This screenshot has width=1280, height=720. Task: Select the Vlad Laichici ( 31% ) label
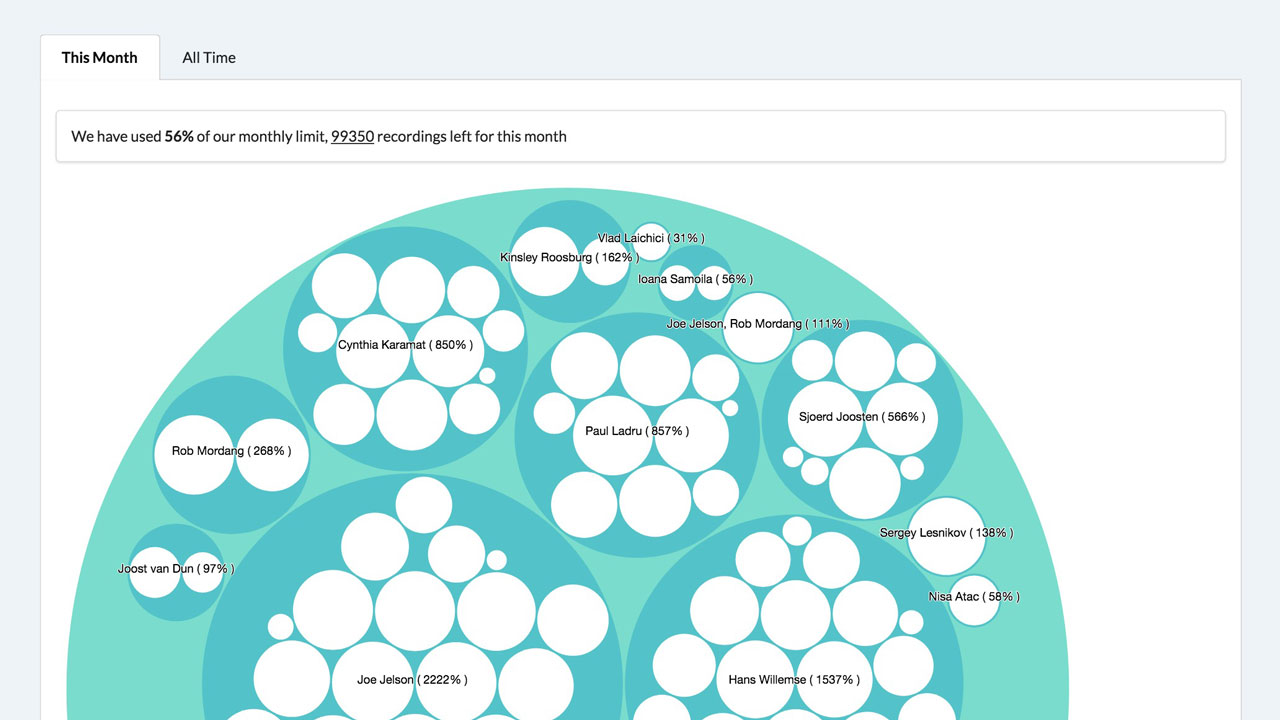coord(651,239)
